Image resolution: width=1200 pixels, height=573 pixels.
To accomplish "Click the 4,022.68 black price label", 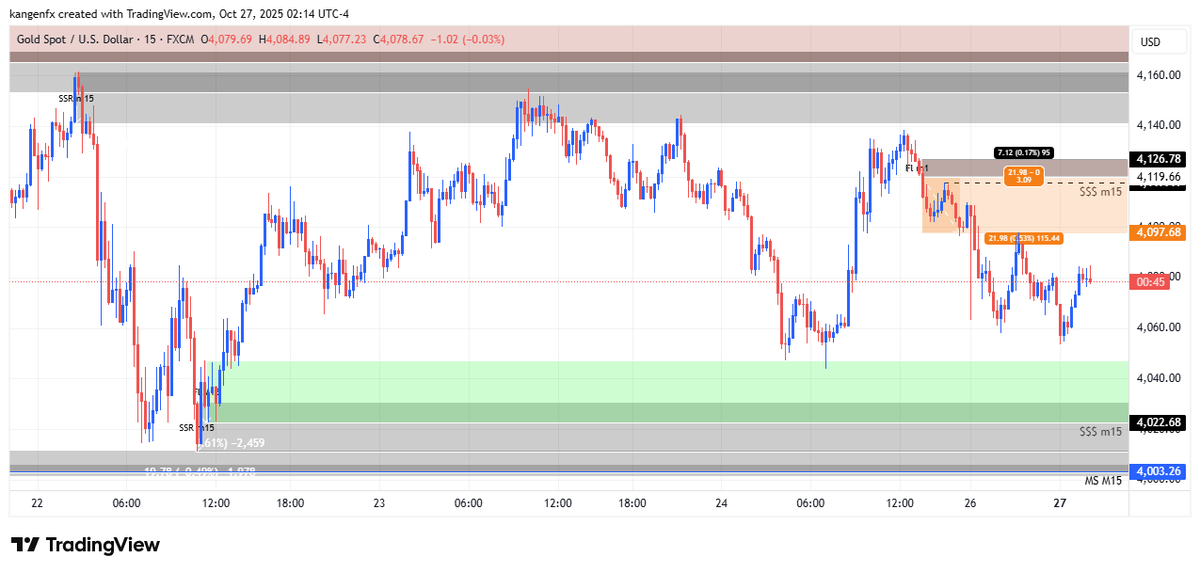I will point(1159,422).
